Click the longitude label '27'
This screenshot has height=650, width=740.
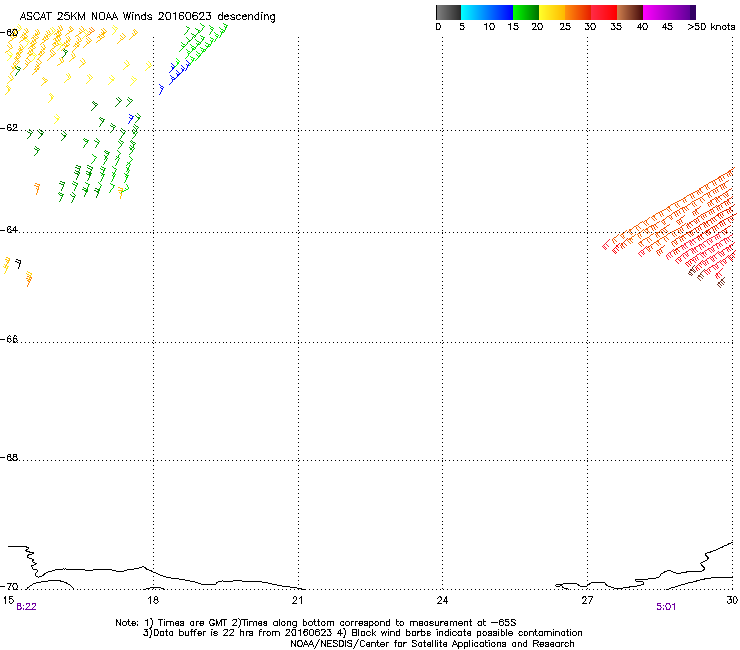(x=587, y=600)
